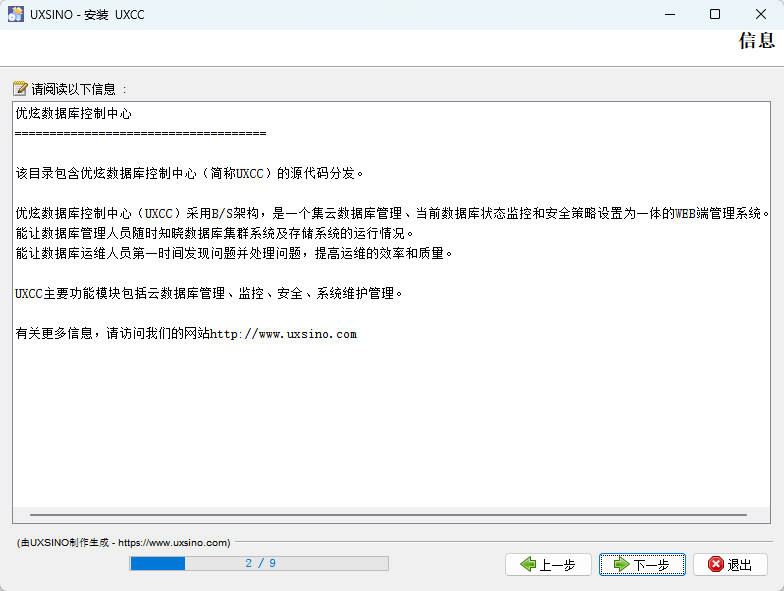The image size is (784, 591).
Task: Click the green left arrow on 上一步
Action: pyautogui.click(x=528, y=565)
